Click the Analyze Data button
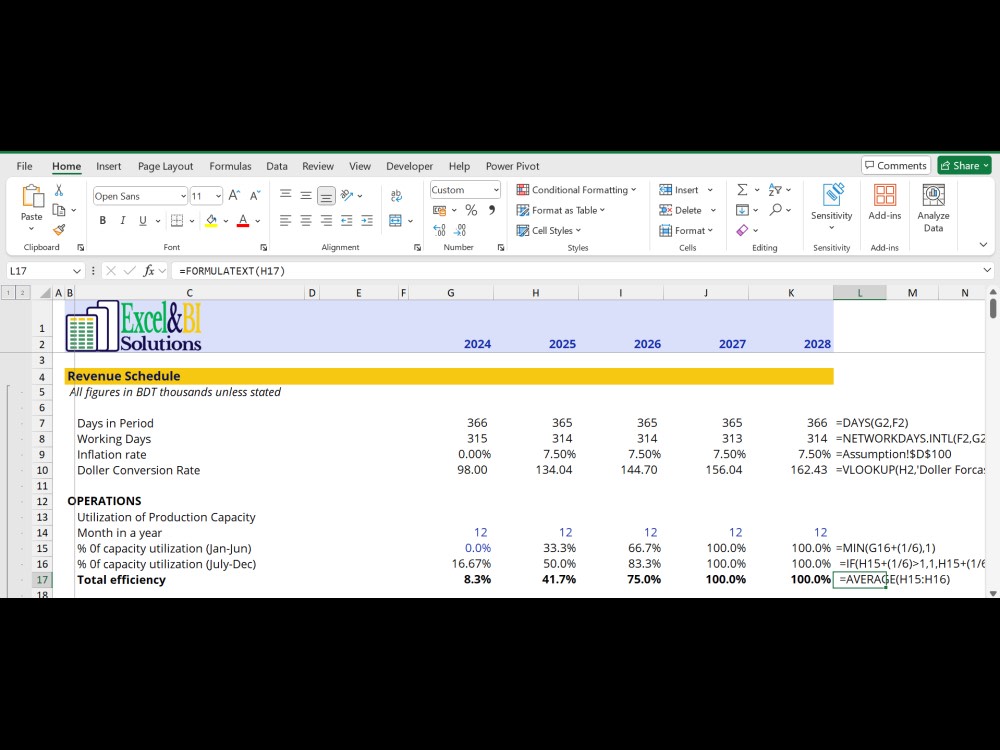This screenshot has width=1000, height=750. [934, 207]
